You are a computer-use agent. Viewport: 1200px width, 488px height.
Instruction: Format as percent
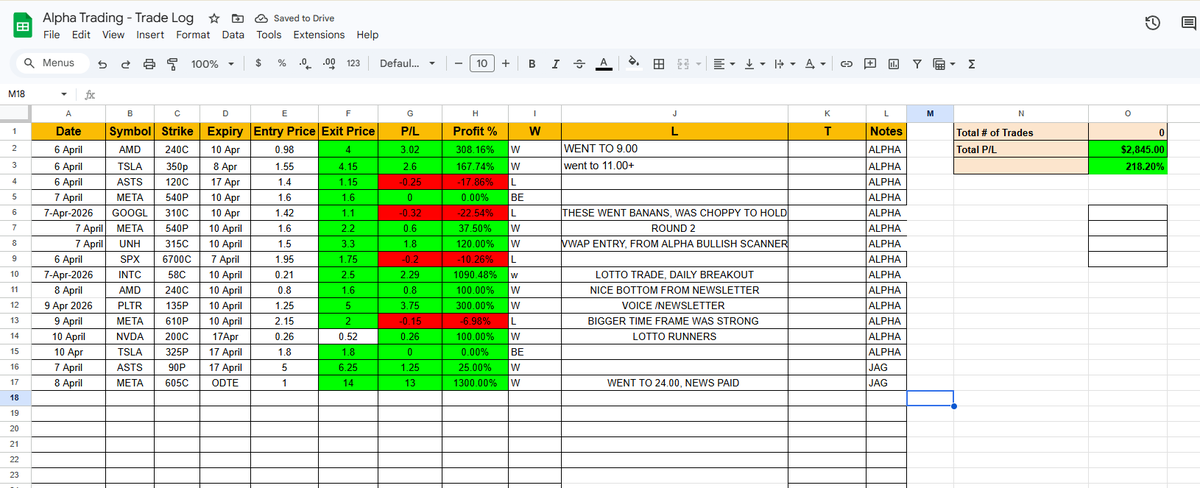coord(282,63)
